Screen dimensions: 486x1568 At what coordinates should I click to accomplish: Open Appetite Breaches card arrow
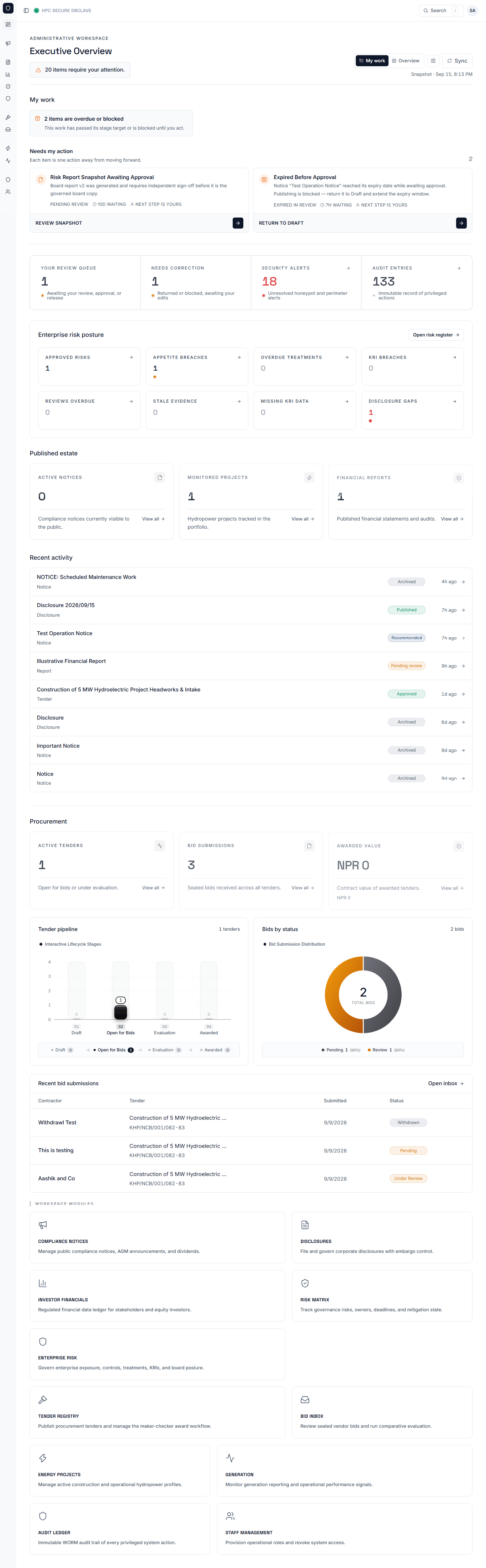coord(238,357)
